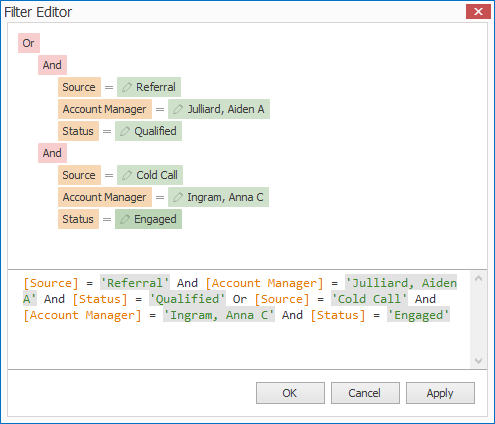Click 'Engaged' in the filter expression text

click(418, 315)
